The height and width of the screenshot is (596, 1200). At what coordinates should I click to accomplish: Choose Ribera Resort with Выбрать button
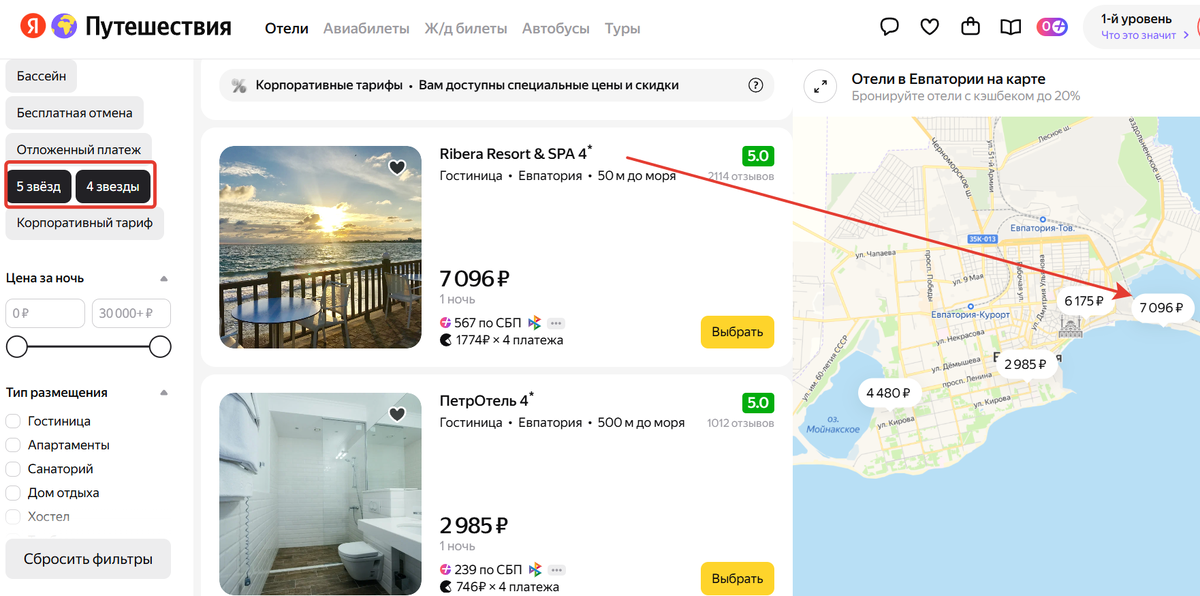[x=737, y=331]
